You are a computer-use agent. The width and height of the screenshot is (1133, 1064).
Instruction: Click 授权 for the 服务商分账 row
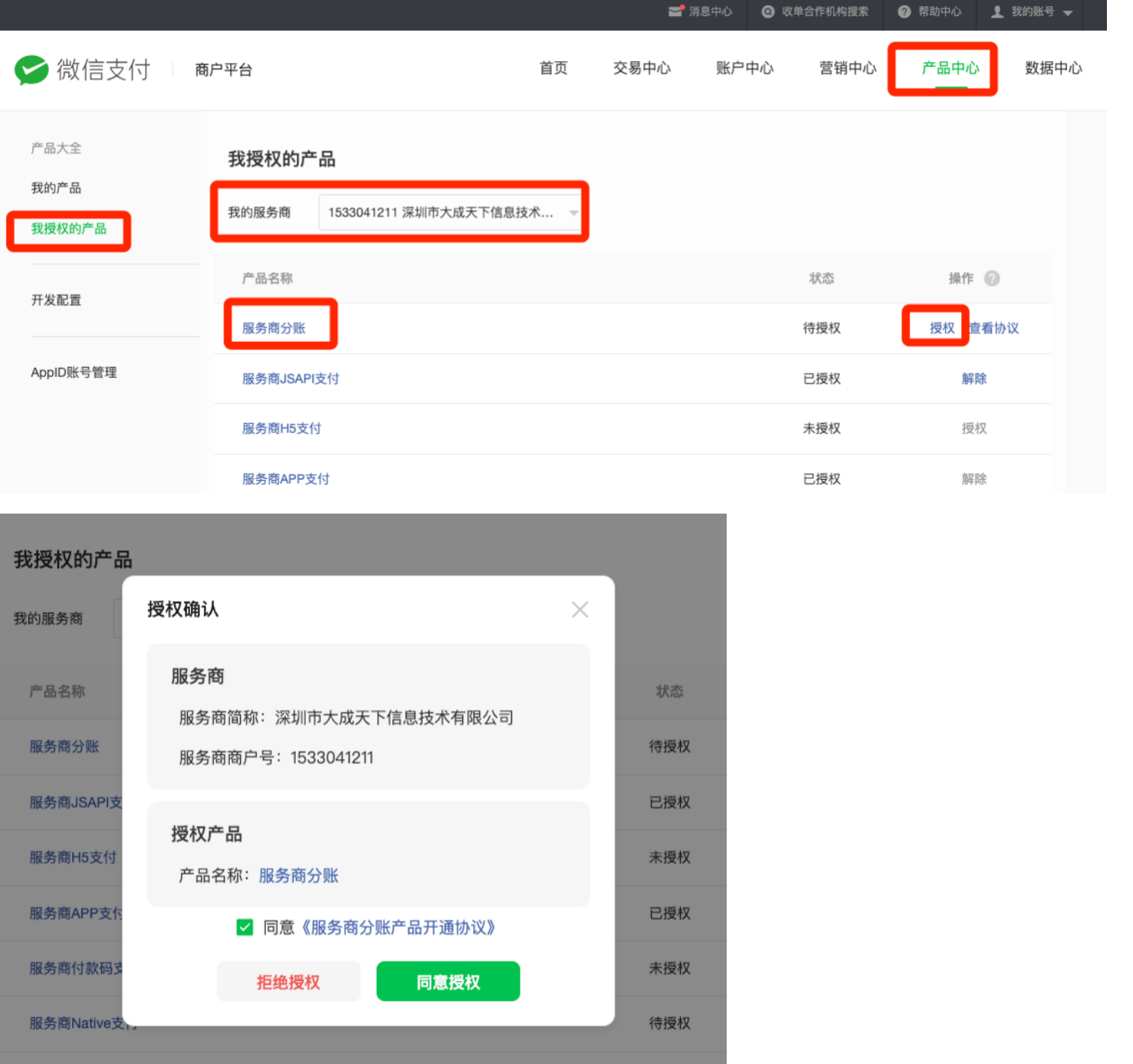[942, 328]
